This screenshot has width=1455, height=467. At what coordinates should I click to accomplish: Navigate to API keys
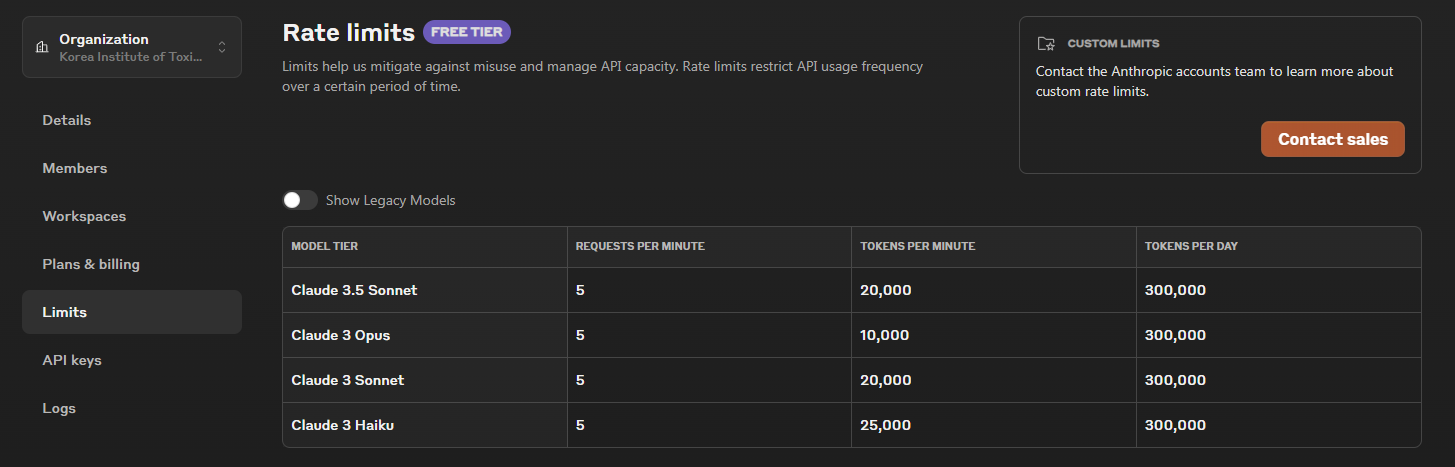(x=72, y=360)
